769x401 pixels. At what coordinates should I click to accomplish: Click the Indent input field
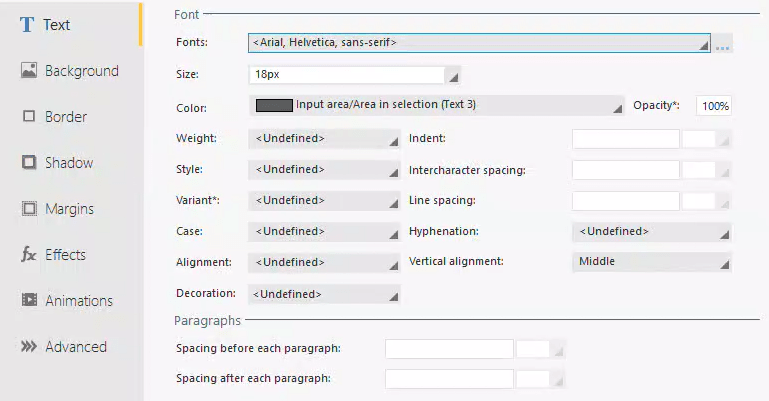pyautogui.click(x=625, y=139)
